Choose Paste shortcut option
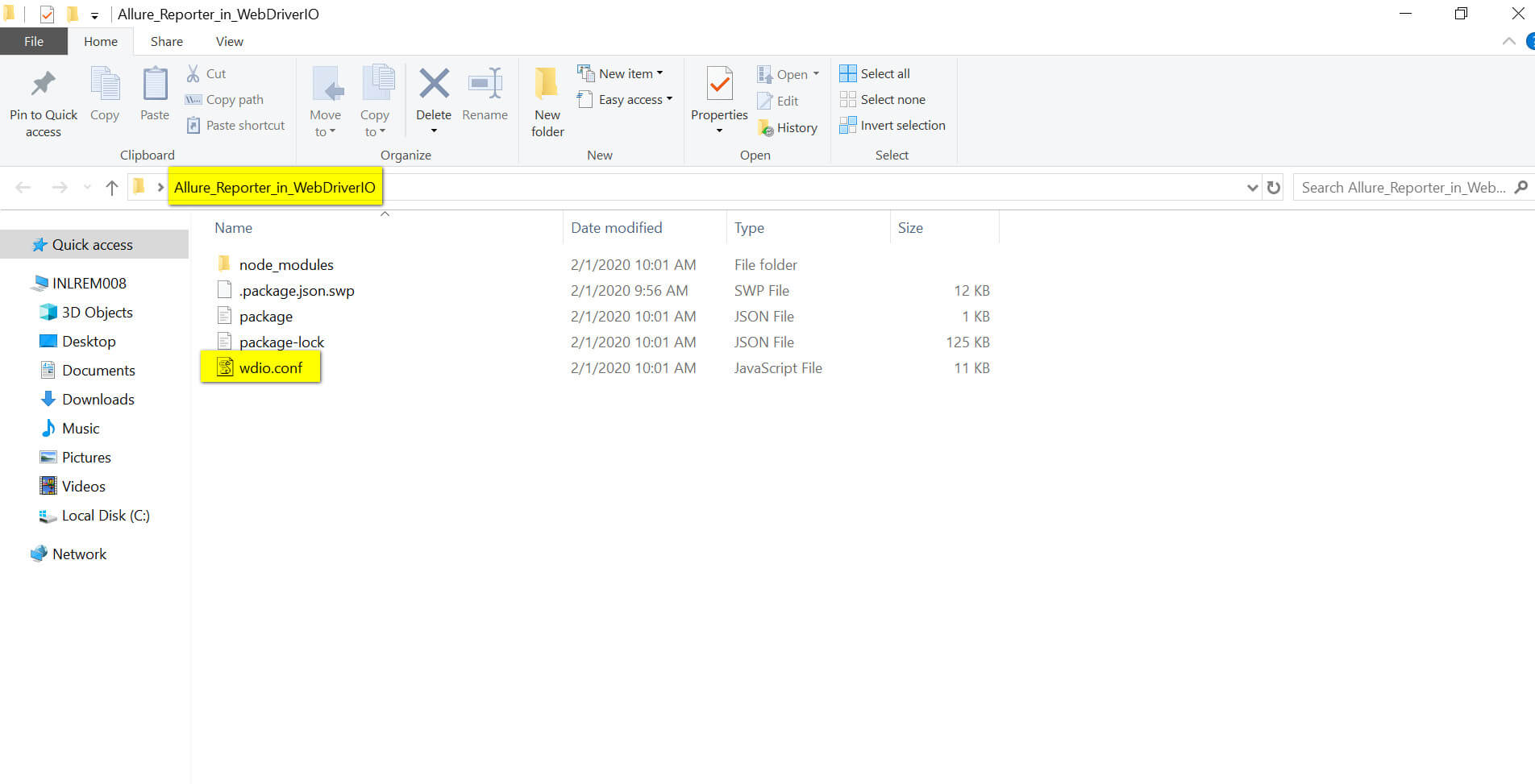1535x784 pixels. [x=235, y=125]
